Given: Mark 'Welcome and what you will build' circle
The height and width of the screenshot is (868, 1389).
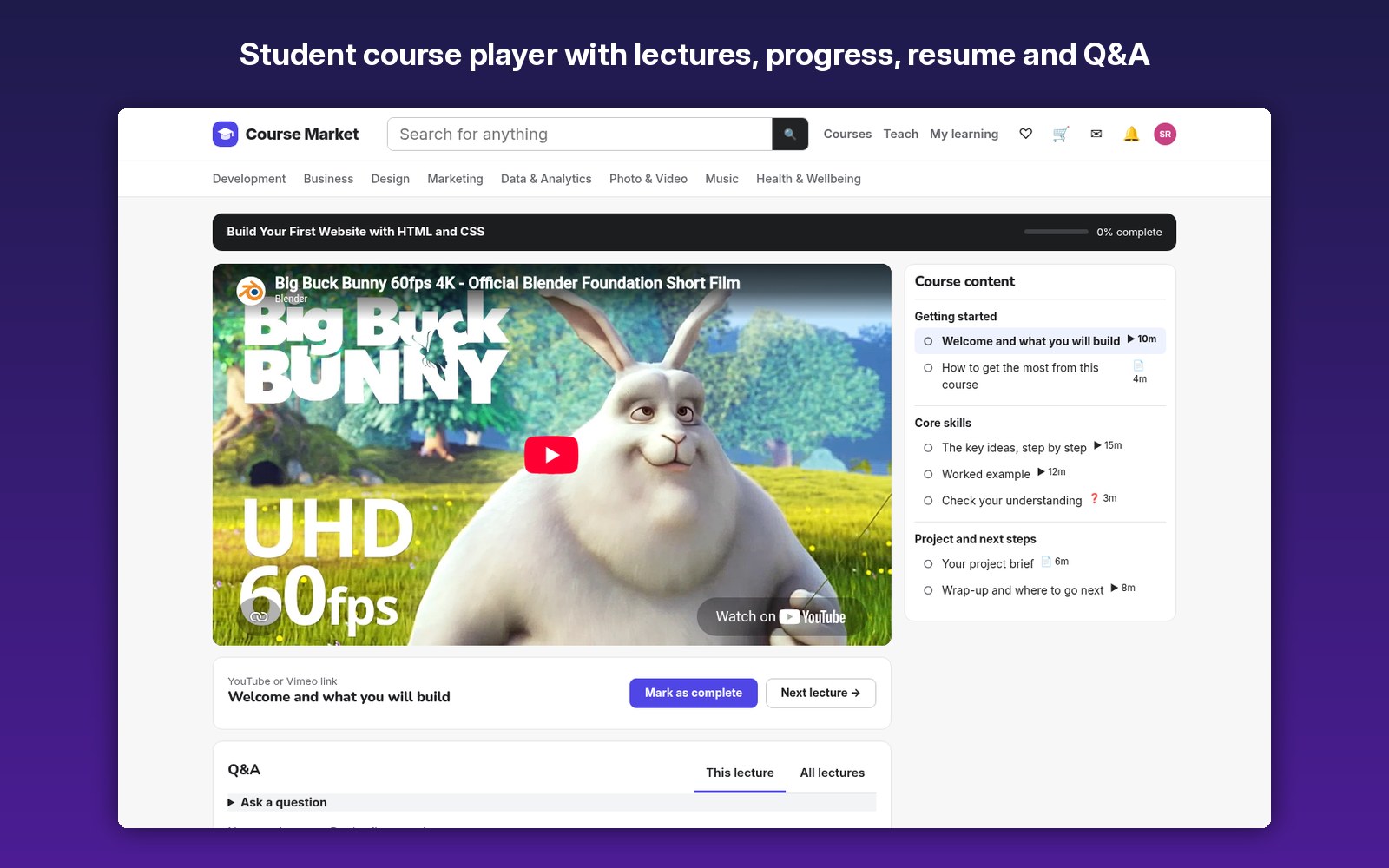Looking at the screenshot, I should pos(928,341).
